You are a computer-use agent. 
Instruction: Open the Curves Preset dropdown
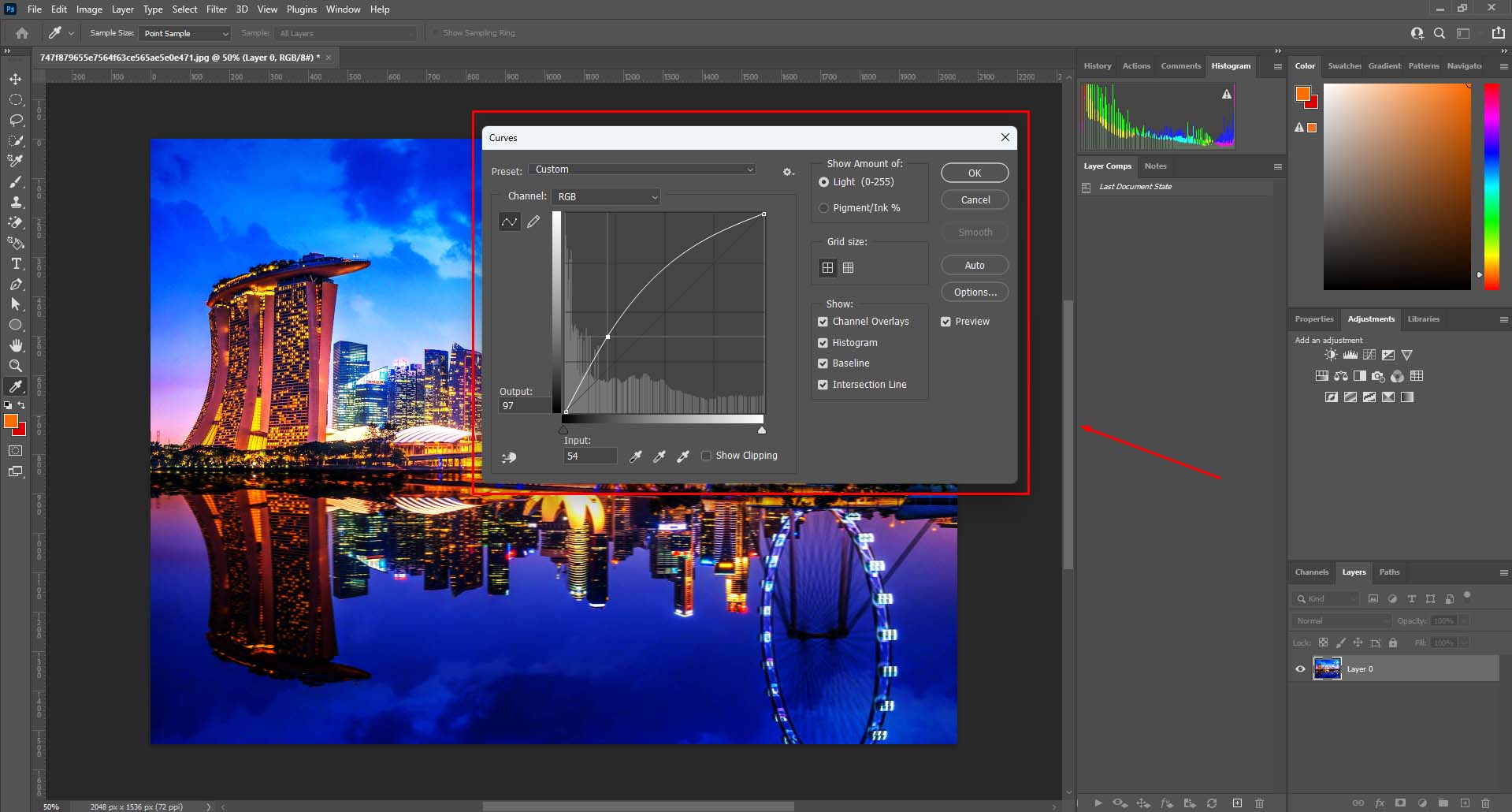[641, 169]
